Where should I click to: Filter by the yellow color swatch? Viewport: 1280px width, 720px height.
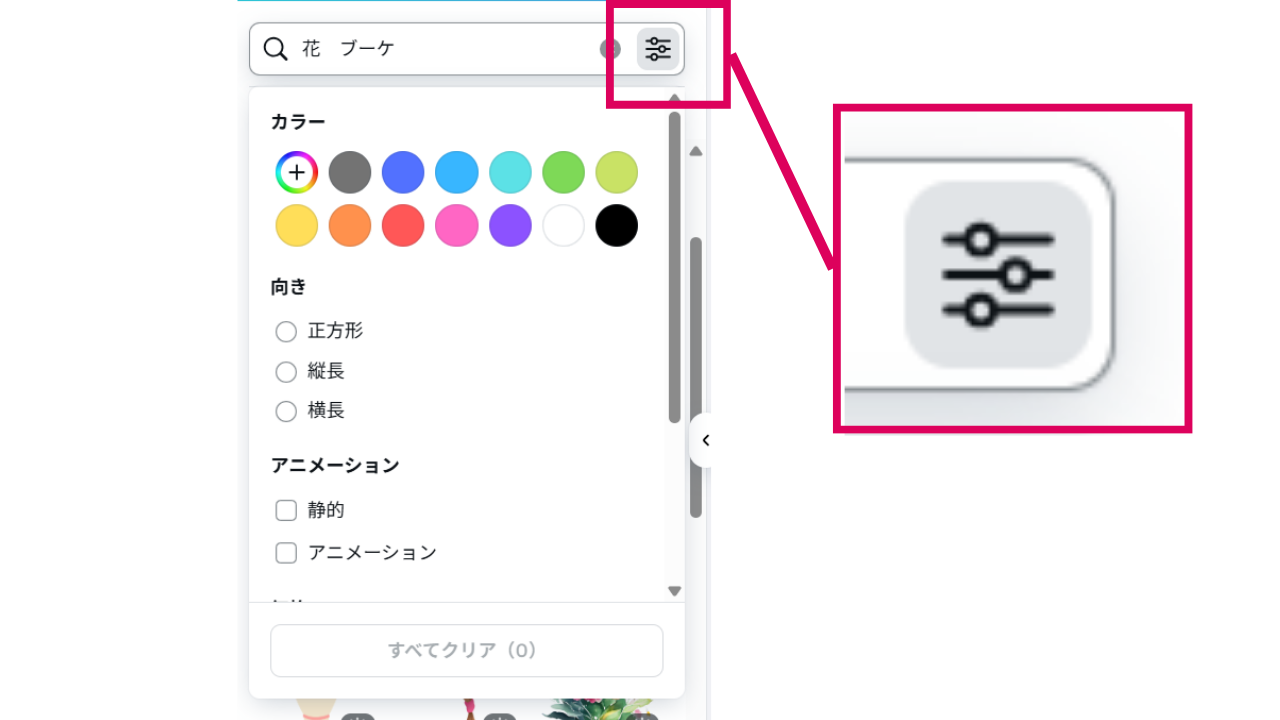297,226
